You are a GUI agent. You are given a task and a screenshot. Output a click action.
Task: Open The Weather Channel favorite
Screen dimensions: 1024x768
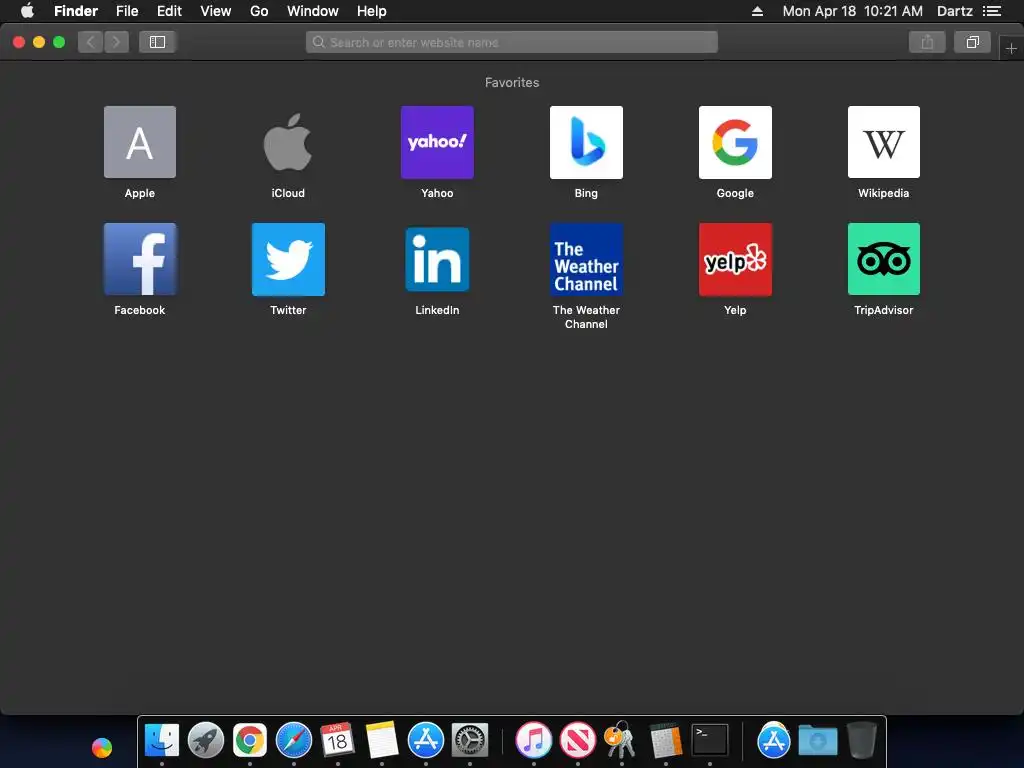pyautogui.click(x=586, y=259)
